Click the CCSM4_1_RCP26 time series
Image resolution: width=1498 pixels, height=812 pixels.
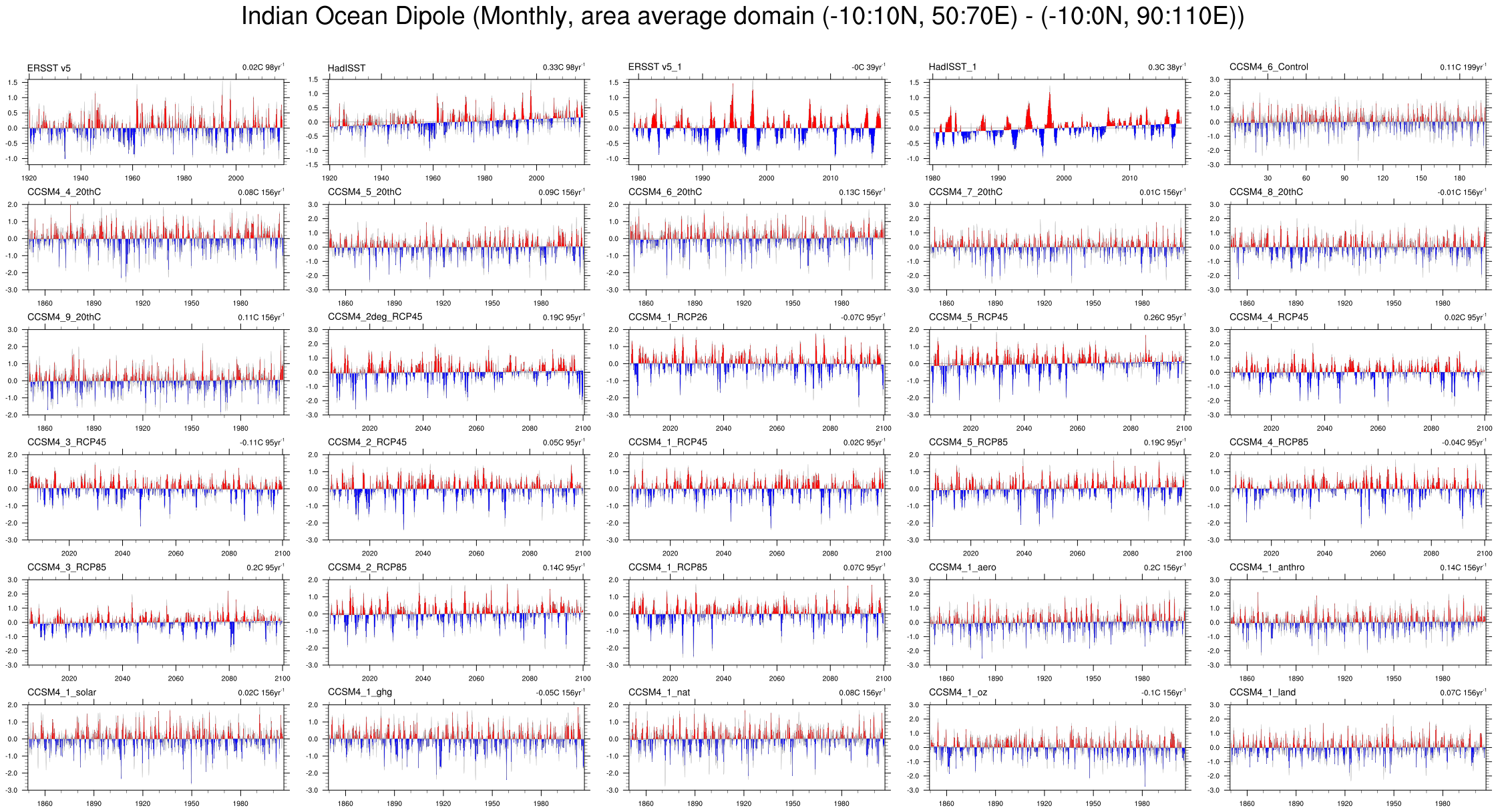tap(757, 372)
